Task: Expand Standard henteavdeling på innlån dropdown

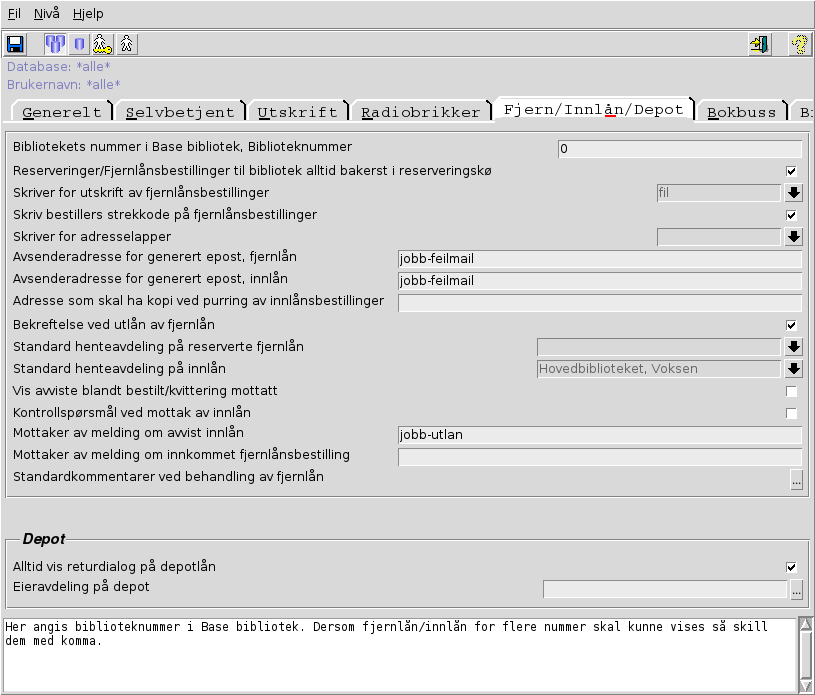Action: pyautogui.click(x=794, y=369)
